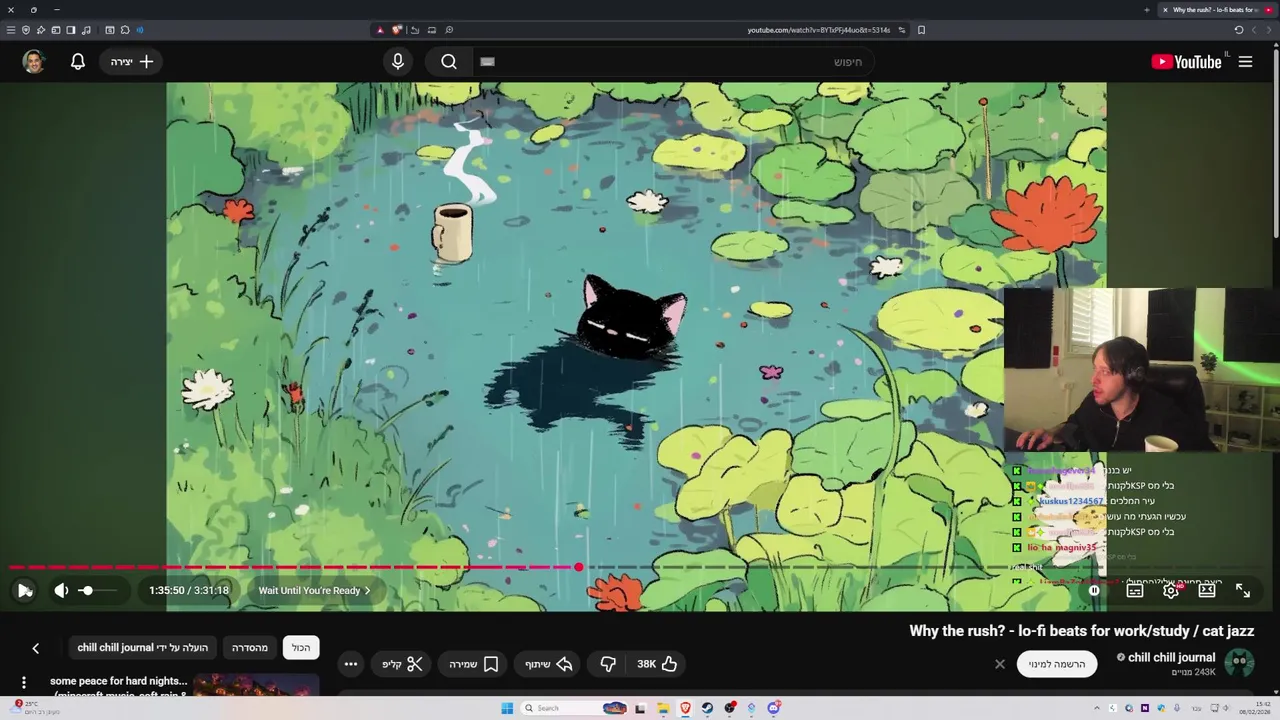Screen dimensions: 1280x720
Task: Click the browser address bar URL
Action: 818,30
